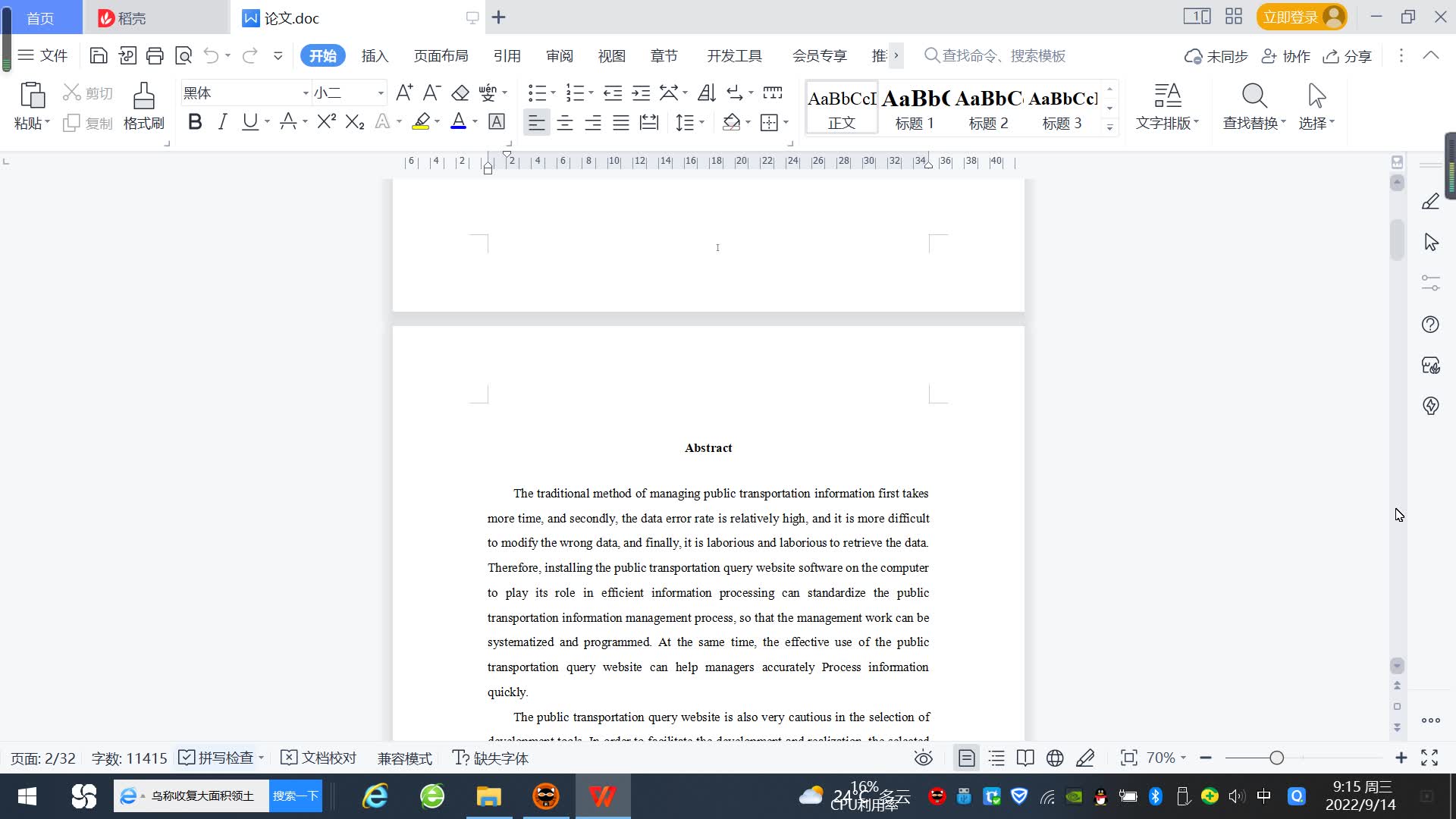Increase font size with A+ icon
The height and width of the screenshot is (819, 1456).
pos(404,93)
